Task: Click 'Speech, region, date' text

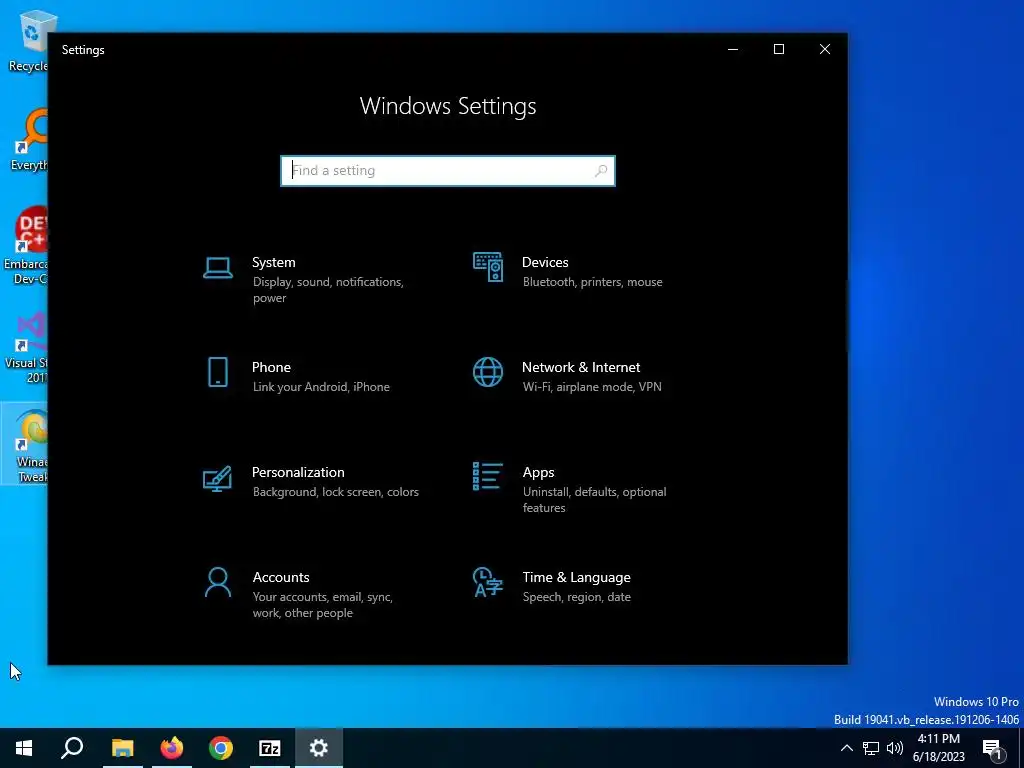Action: (577, 597)
